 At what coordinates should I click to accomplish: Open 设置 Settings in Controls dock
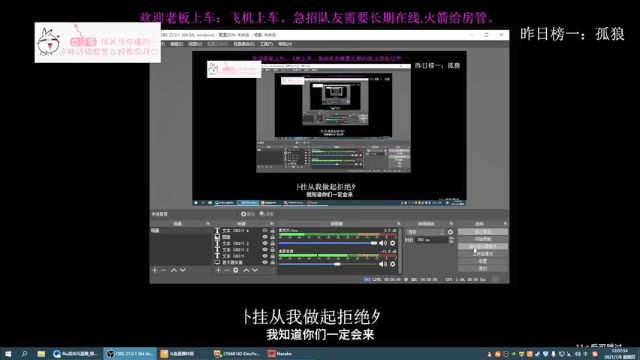coord(483,261)
